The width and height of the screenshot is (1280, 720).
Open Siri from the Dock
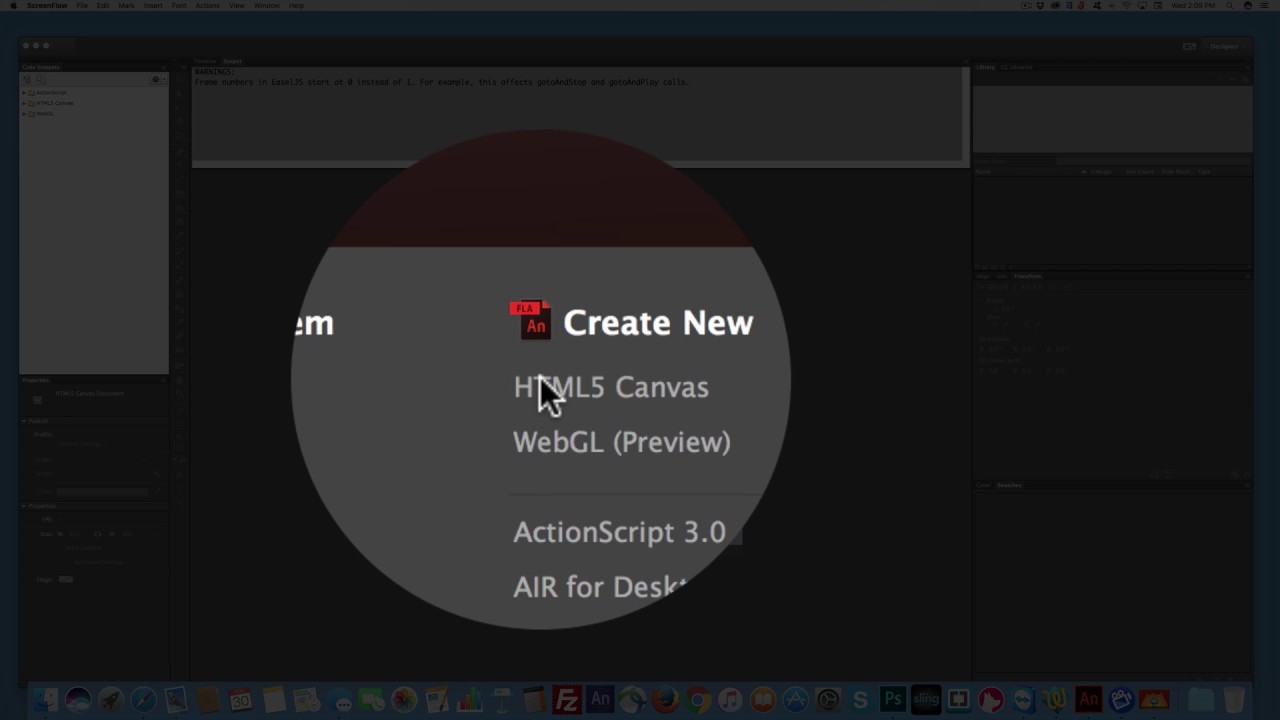pos(78,699)
